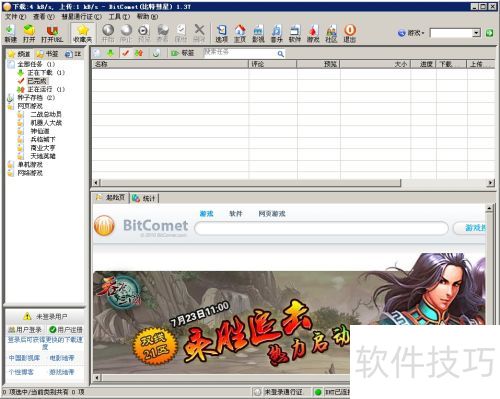Click the 退出 (Exit) orange icon
500x399 pixels.
pyautogui.click(x=350, y=33)
